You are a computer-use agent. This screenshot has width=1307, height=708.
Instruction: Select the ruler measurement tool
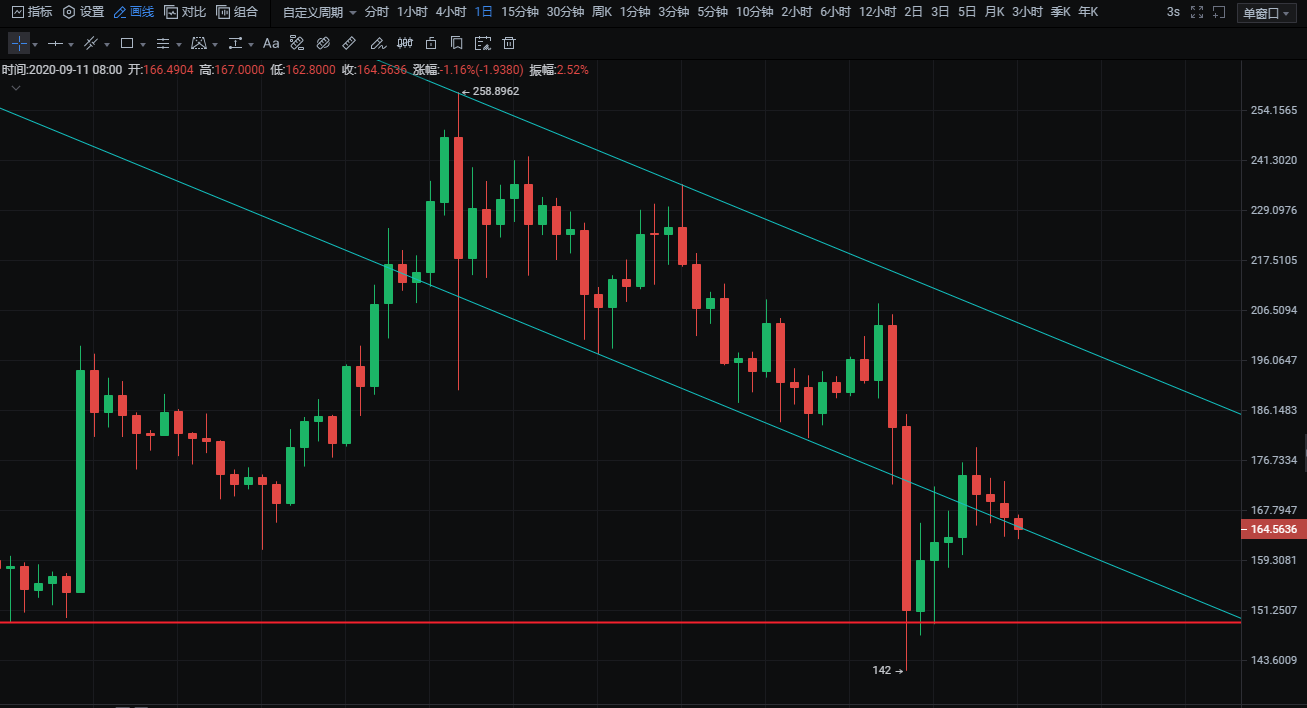(x=349, y=44)
